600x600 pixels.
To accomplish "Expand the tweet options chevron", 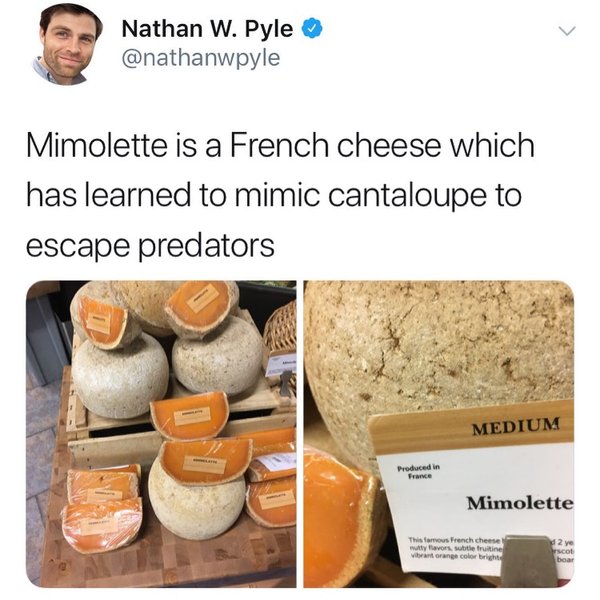I will 567,31.
